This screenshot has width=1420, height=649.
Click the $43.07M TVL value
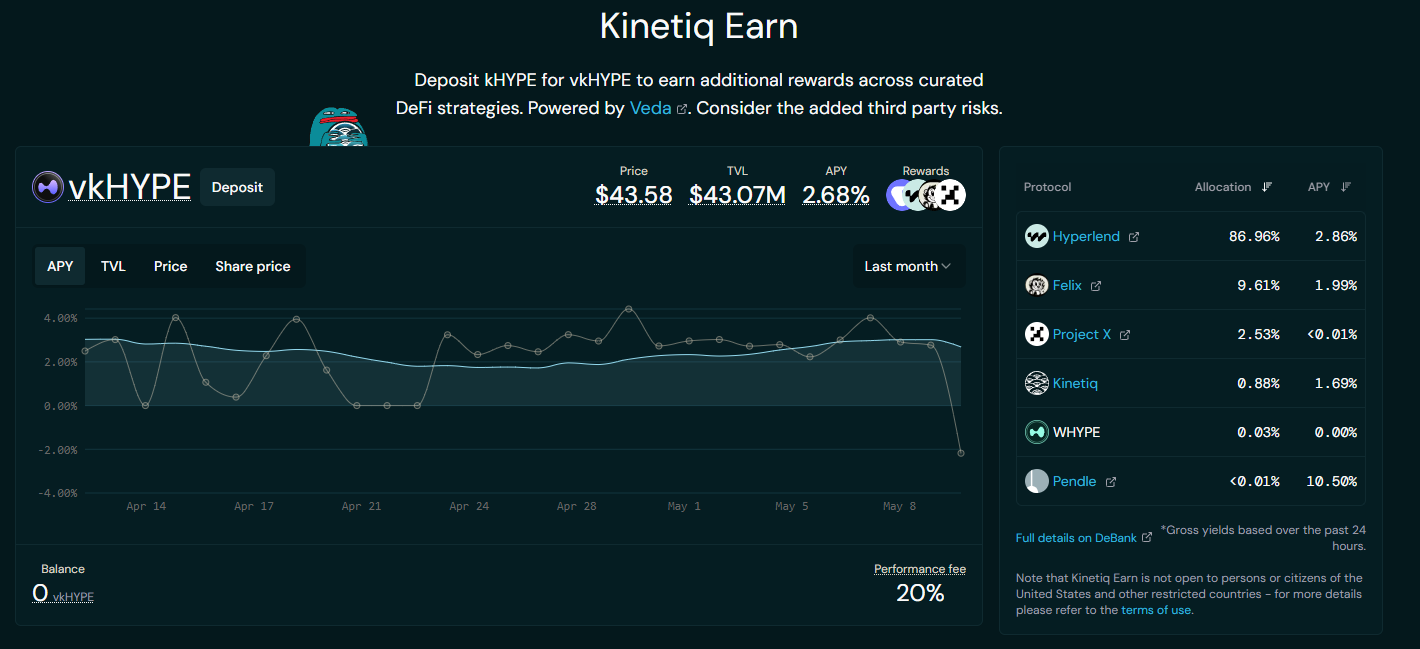click(738, 195)
